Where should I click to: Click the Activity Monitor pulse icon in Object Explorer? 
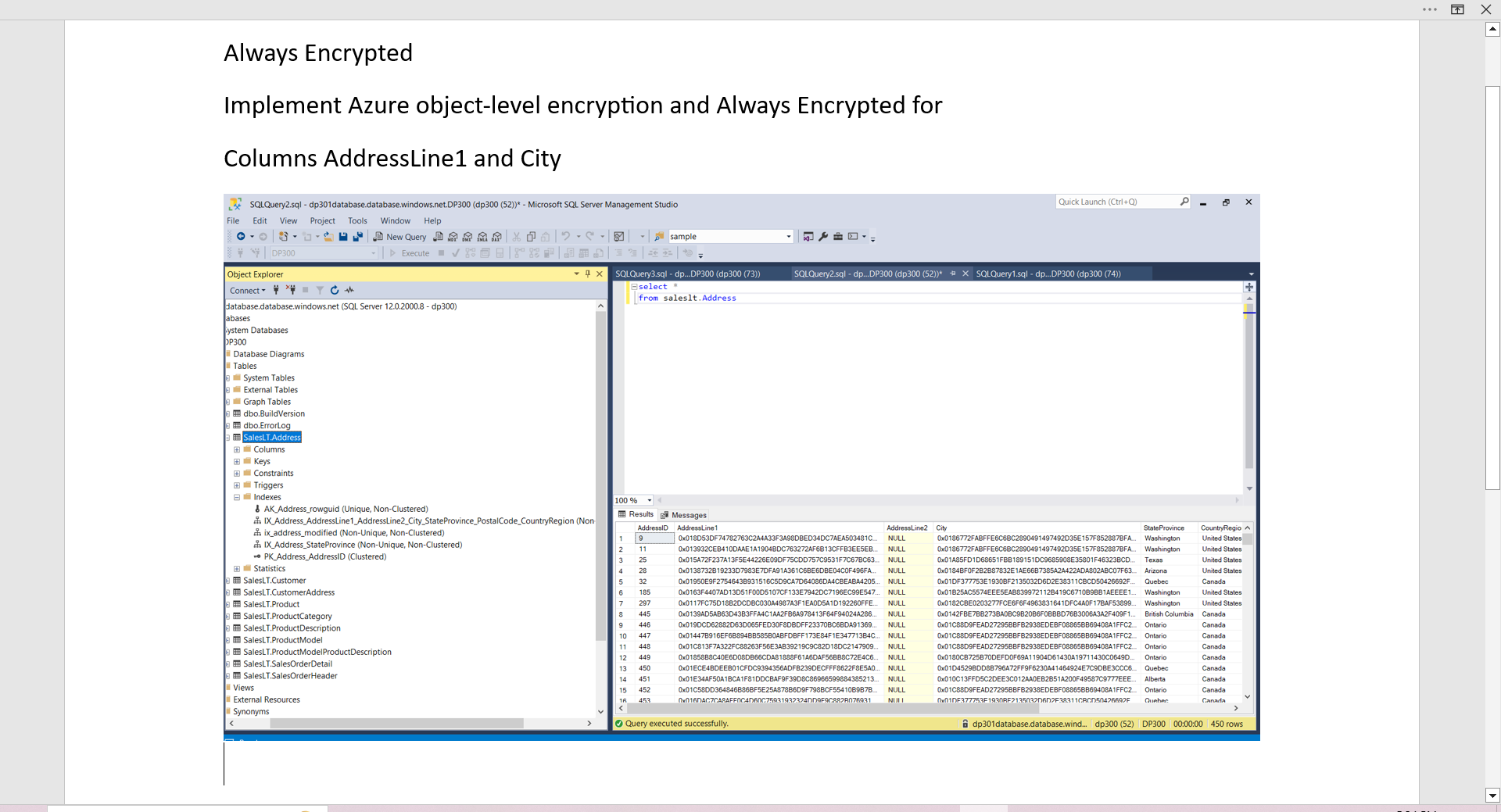click(349, 290)
